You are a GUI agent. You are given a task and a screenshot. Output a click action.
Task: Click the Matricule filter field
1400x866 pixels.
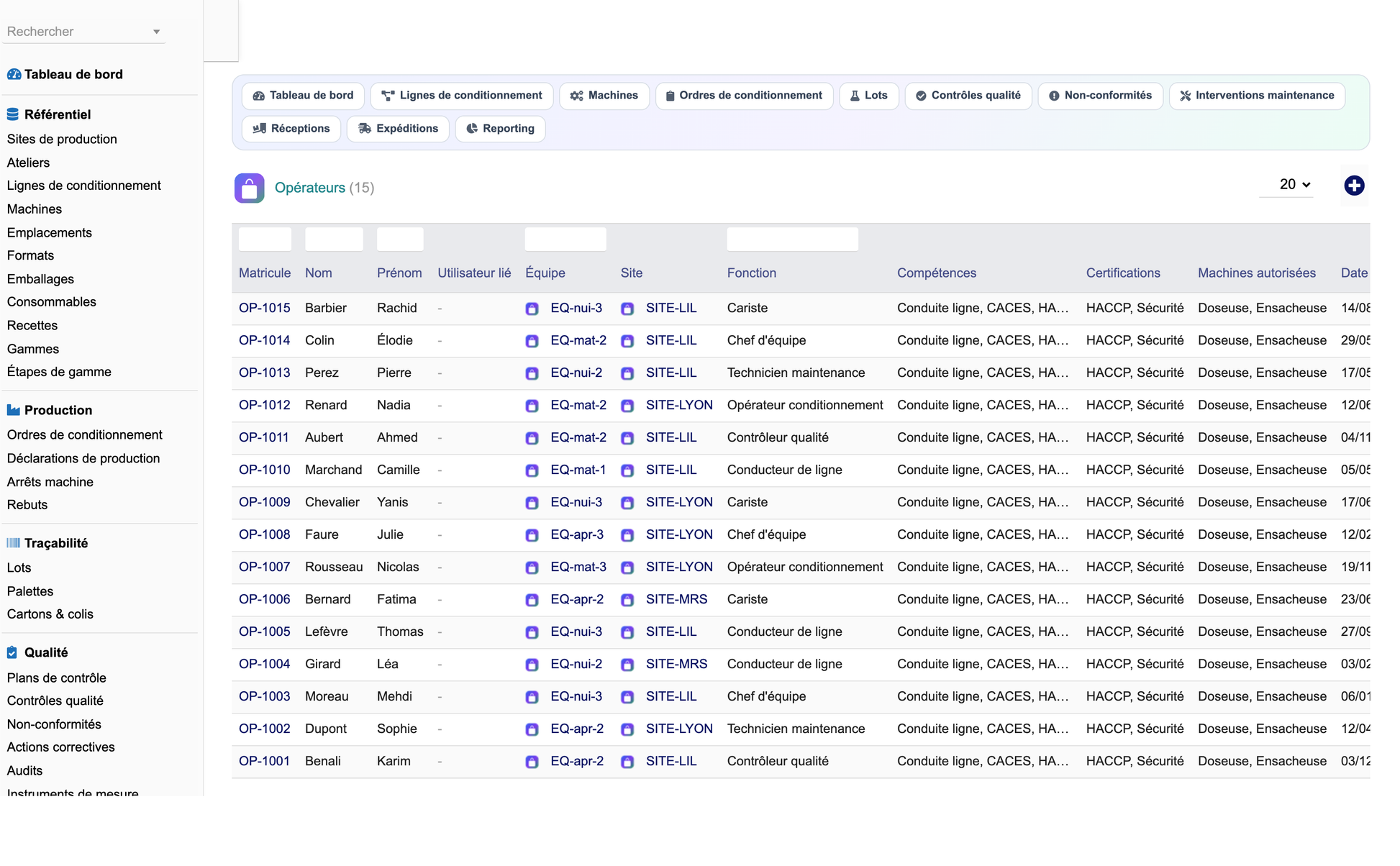265,240
